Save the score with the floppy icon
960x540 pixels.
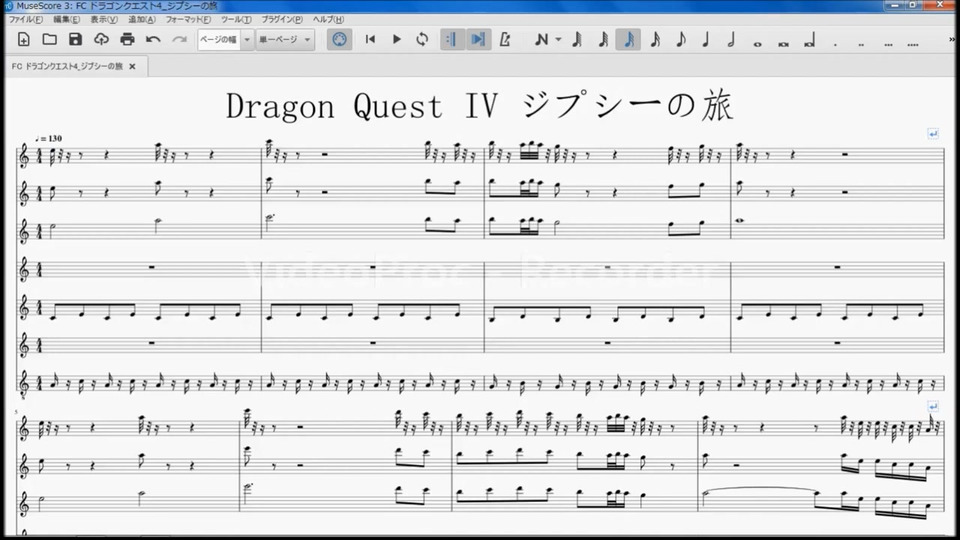click(75, 39)
